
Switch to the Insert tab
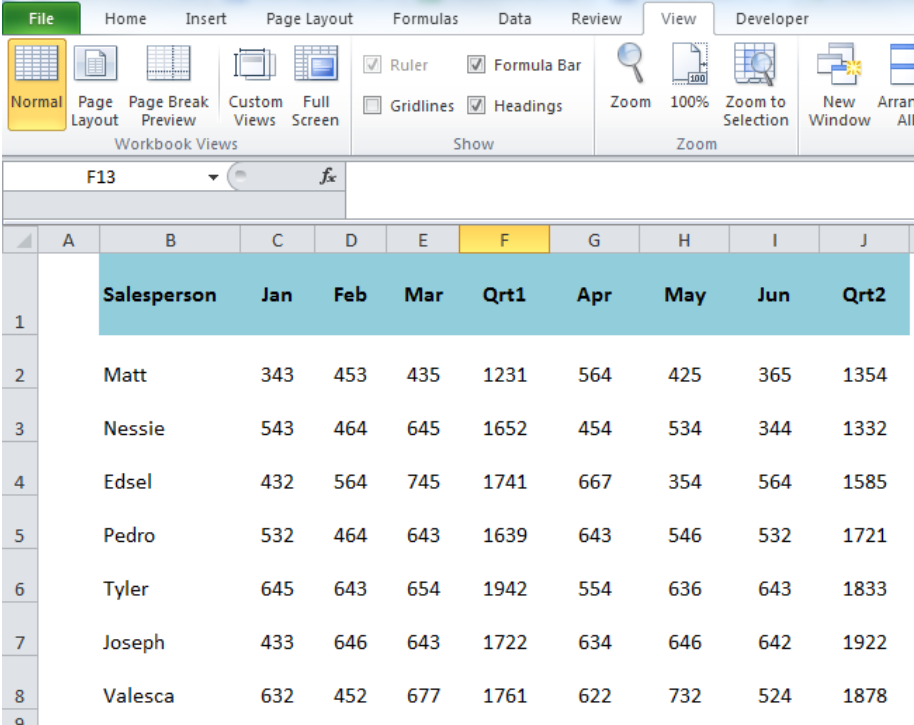click(x=206, y=19)
